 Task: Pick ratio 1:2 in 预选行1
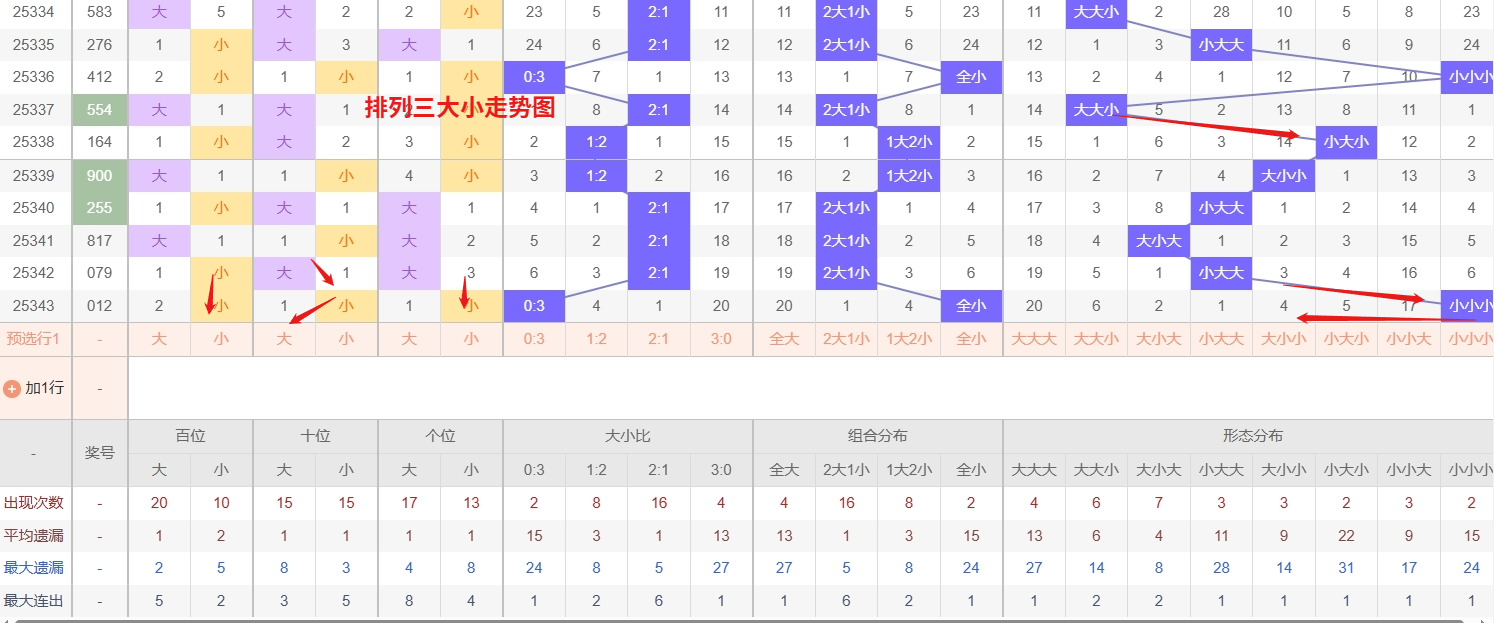click(x=596, y=339)
